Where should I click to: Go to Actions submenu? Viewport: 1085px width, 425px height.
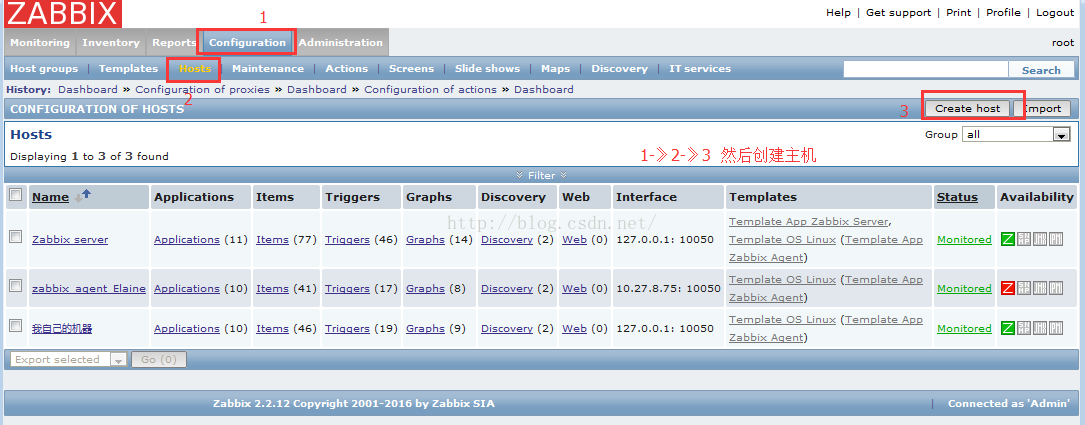pos(347,69)
